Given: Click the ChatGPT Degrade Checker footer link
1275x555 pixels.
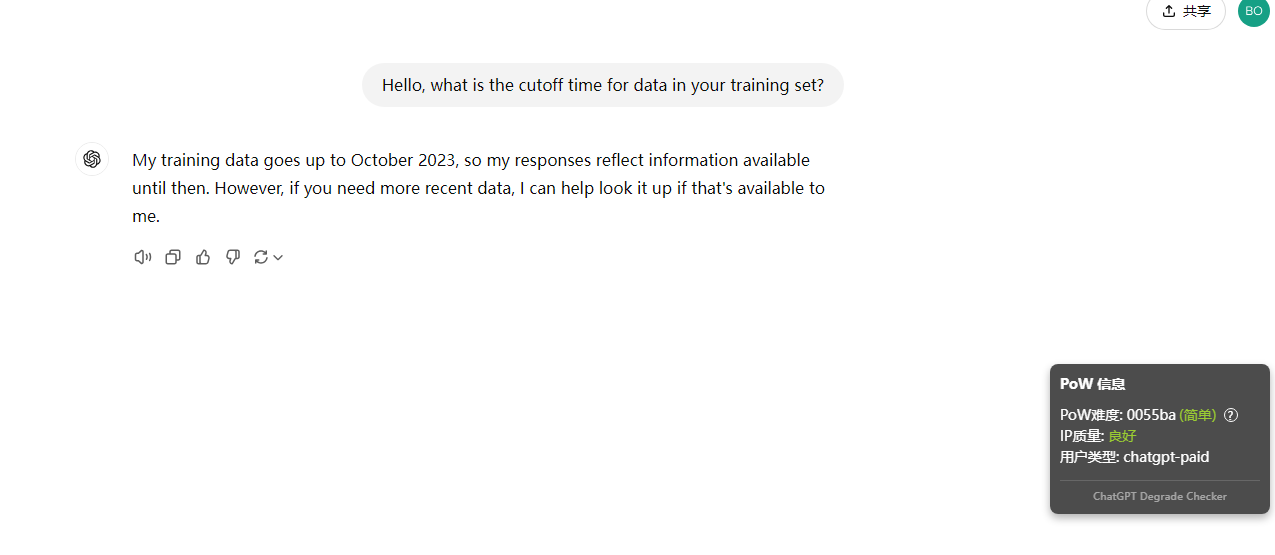Looking at the screenshot, I should [x=1160, y=496].
